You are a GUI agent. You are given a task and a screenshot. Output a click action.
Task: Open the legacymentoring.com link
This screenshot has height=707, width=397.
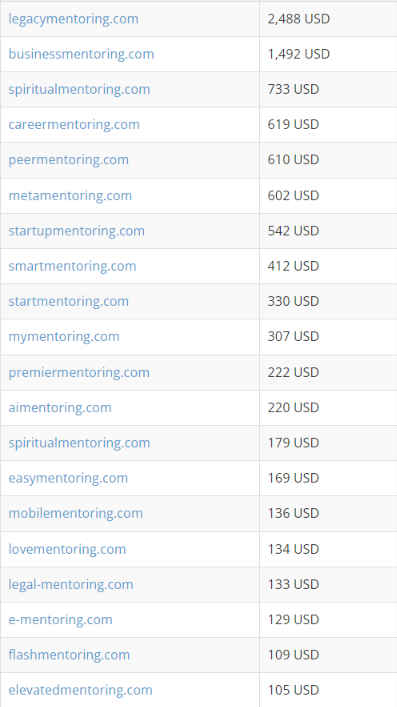[x=73, y=19]
